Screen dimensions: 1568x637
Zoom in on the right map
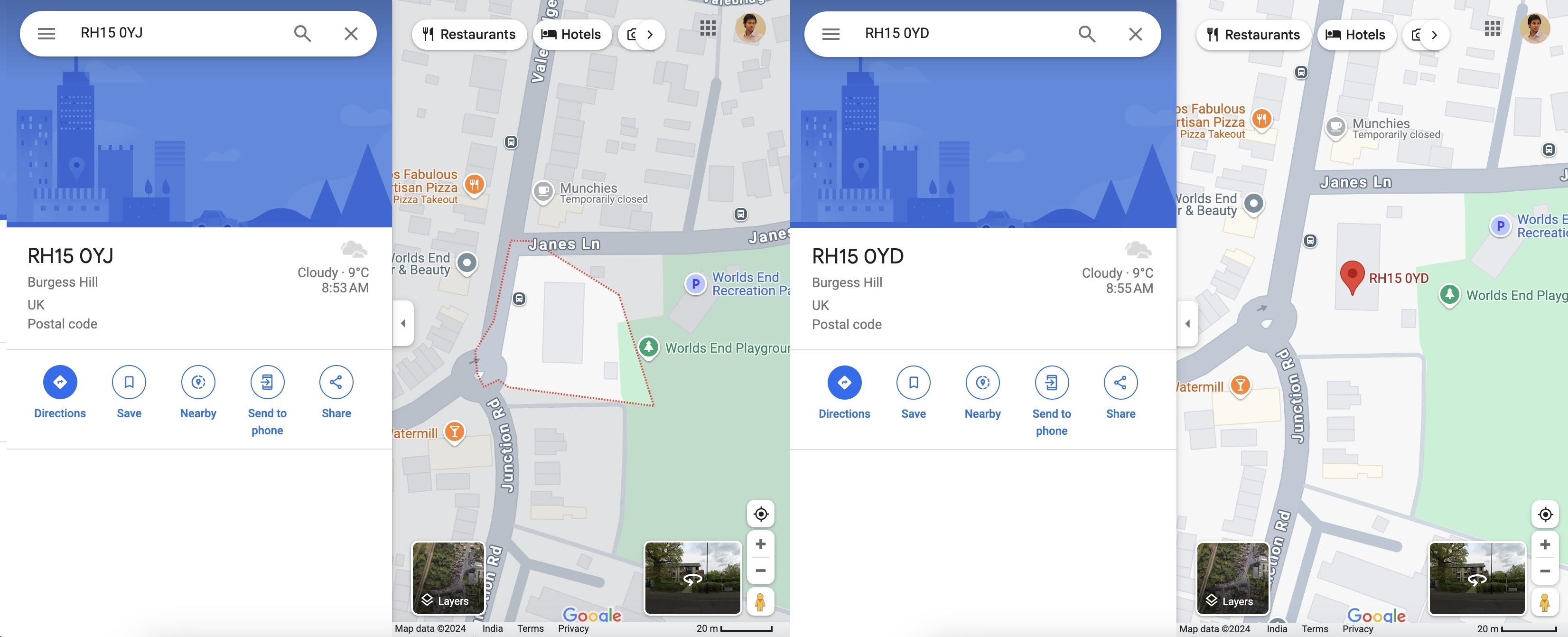(x=1544, y=544)
